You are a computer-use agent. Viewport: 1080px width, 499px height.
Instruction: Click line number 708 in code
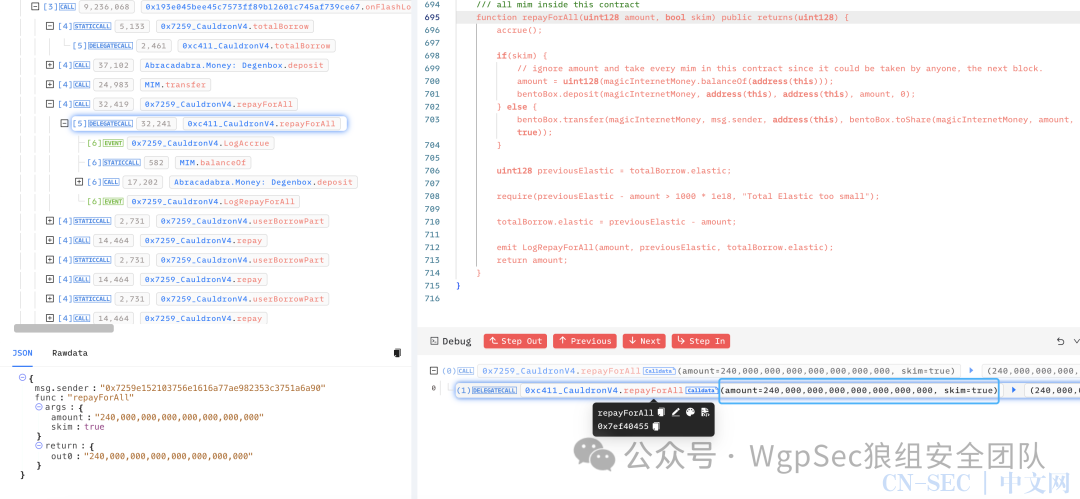tap(432, 196)
